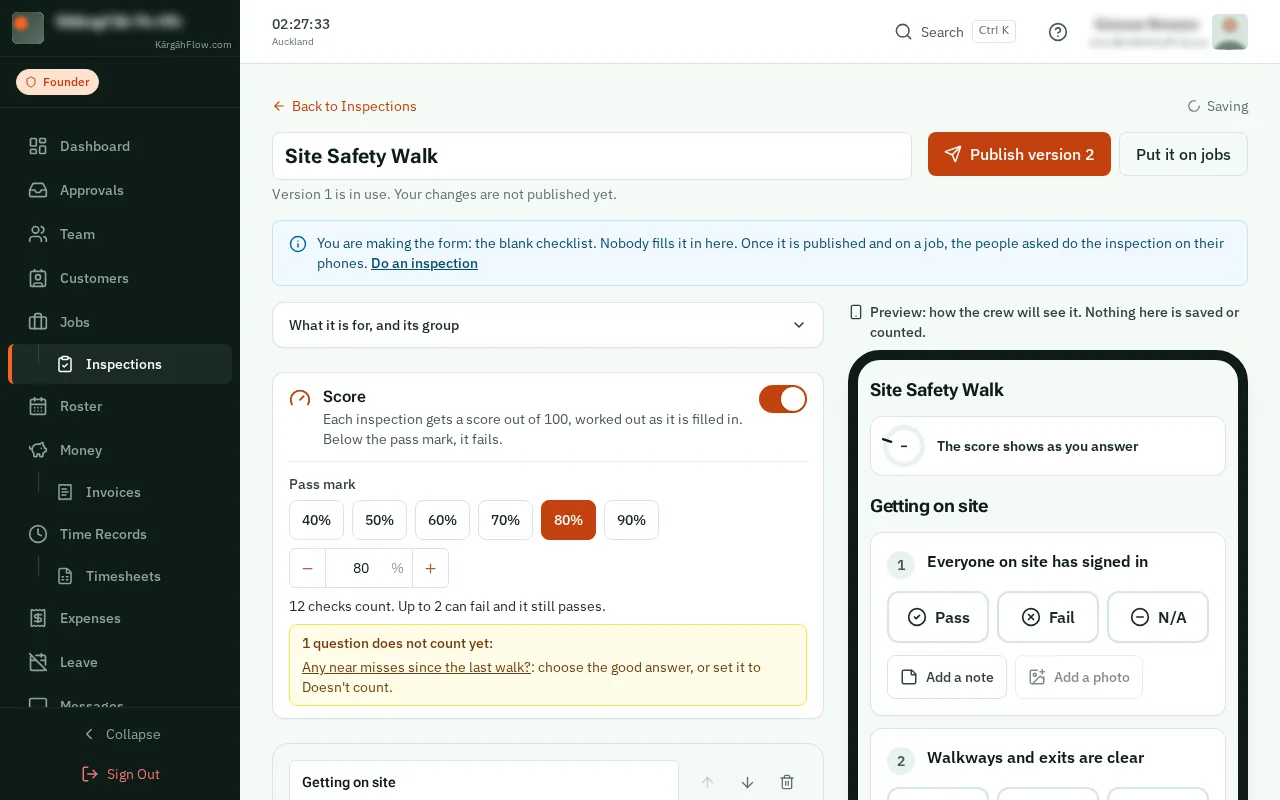Move Getting on site section up
The height and width of the screenshot is (800, 1280).
(x=707, y=782)
